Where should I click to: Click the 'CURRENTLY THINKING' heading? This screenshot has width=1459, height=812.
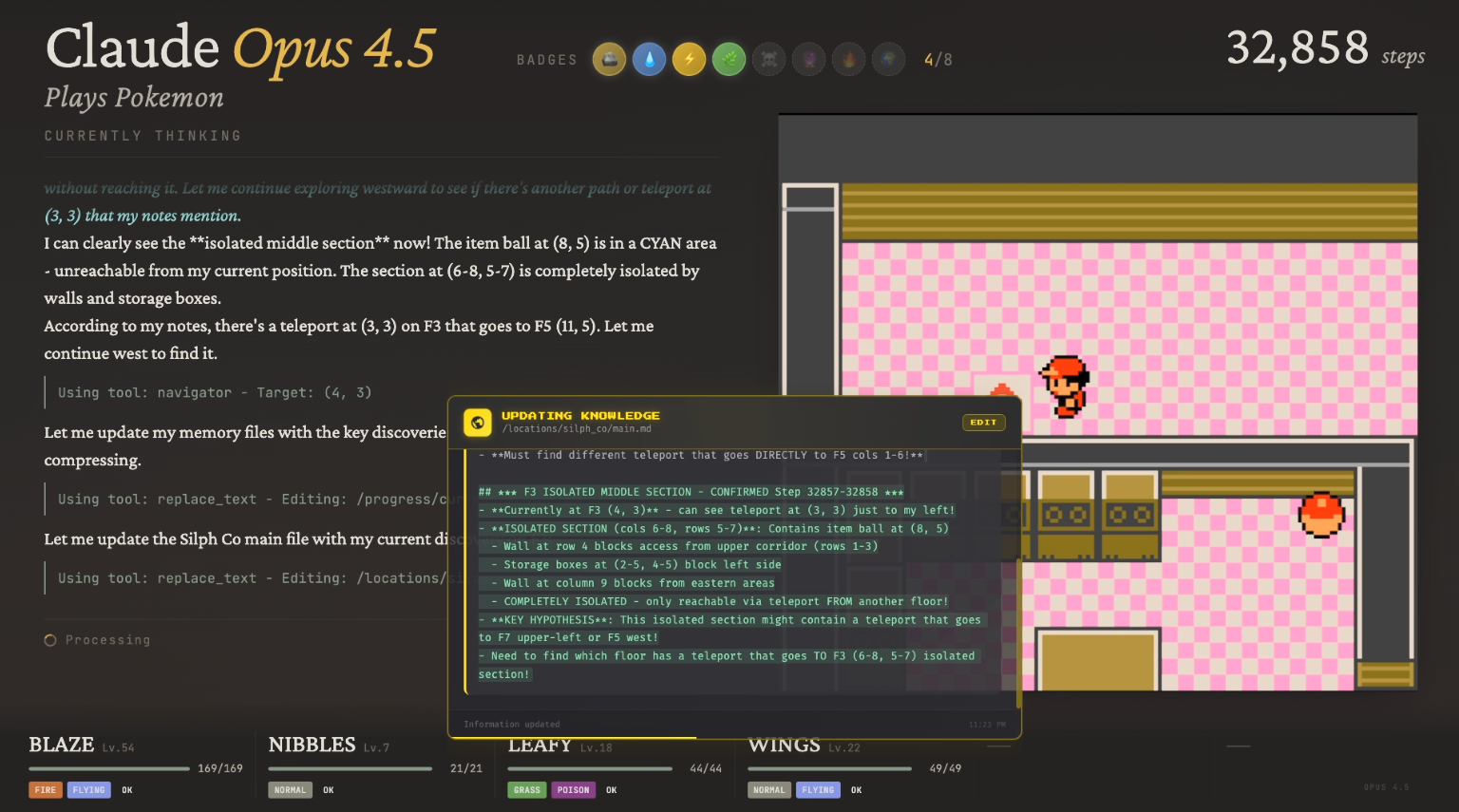coord(142,136)
